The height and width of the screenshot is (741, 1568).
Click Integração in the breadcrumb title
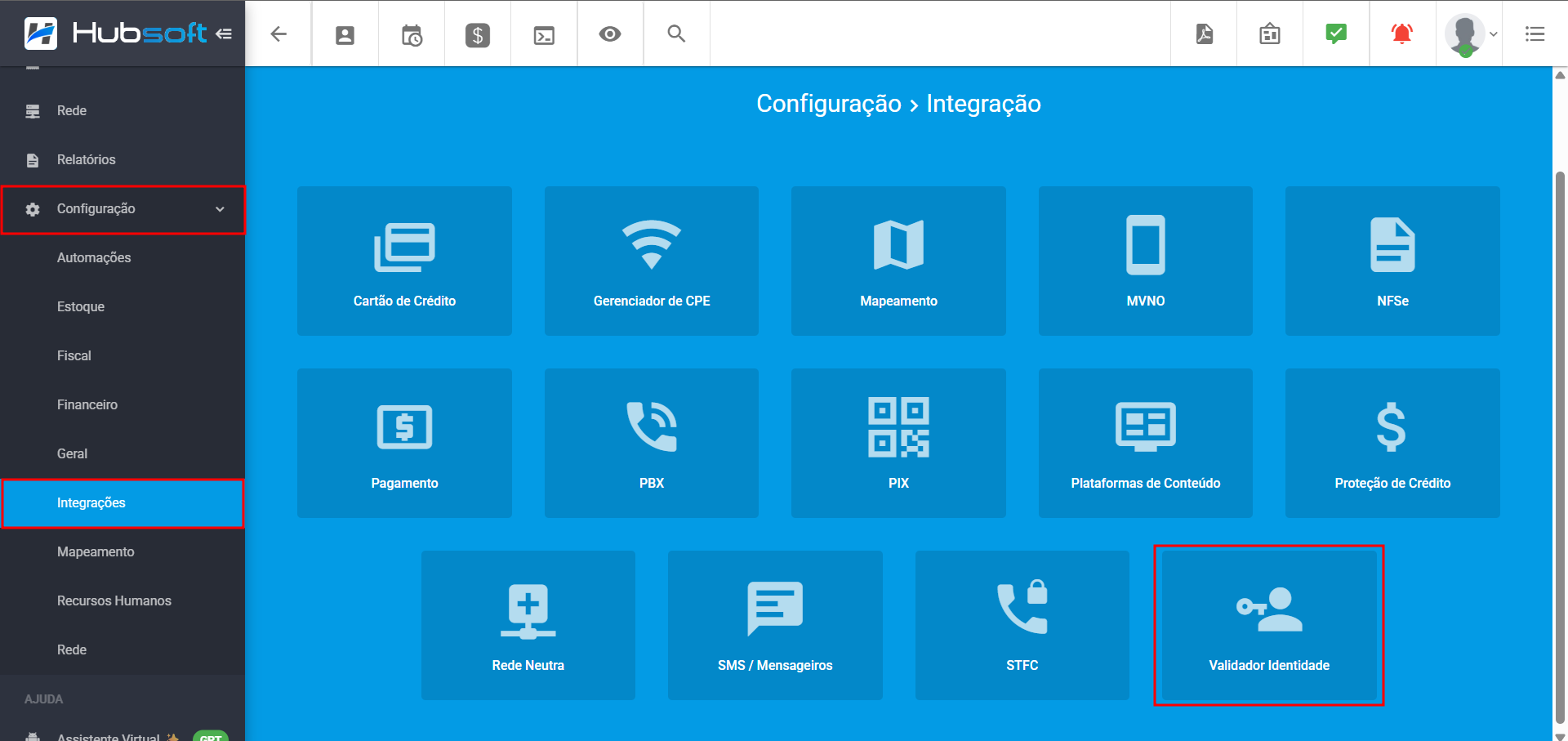pyautogui.click(x=983, y=104)
